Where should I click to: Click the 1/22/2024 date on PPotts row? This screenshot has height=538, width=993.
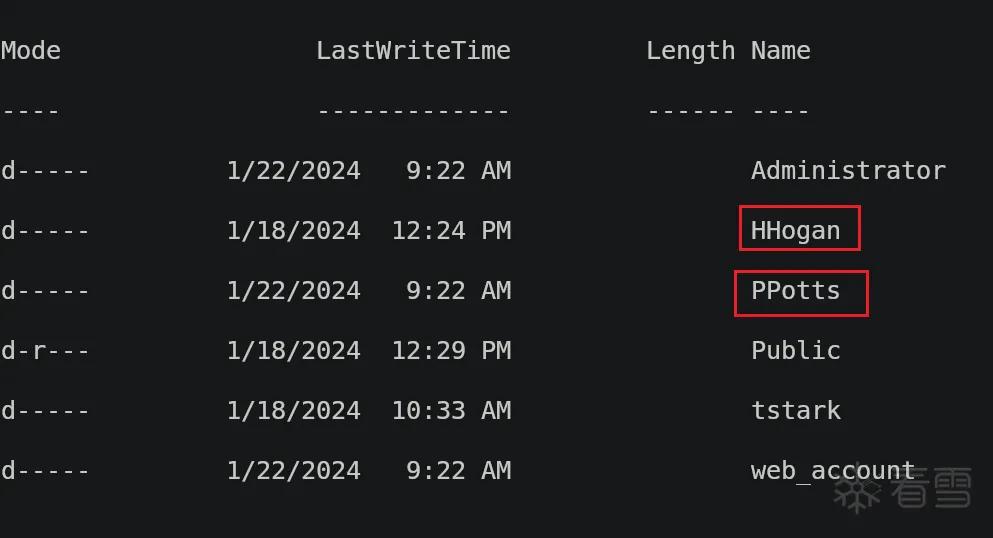coord(293,291)
